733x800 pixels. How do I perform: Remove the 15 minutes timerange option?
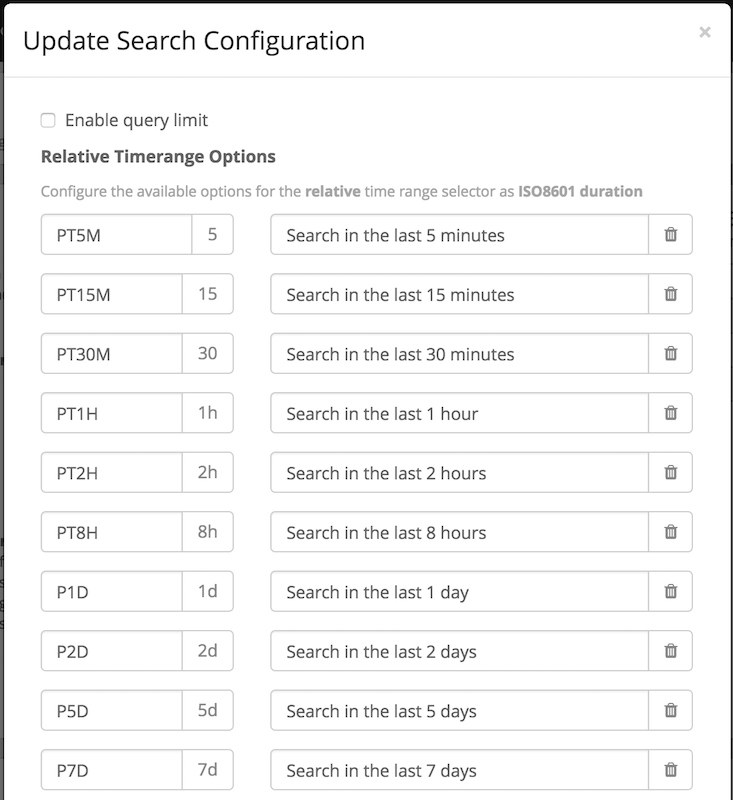coord(671,294)
